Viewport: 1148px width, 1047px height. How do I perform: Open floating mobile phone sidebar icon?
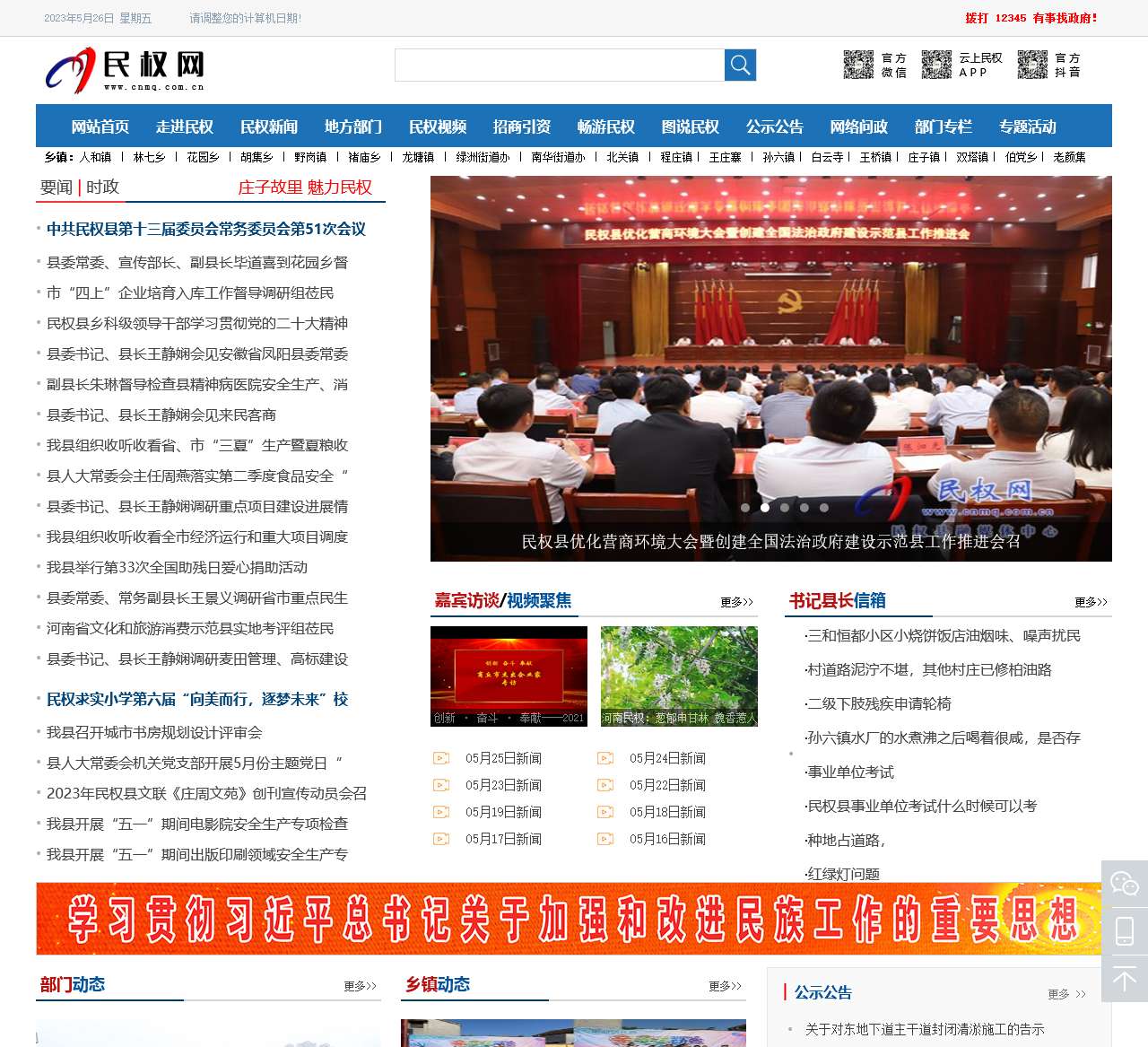pyautogui.click(x=1125, y=930)
